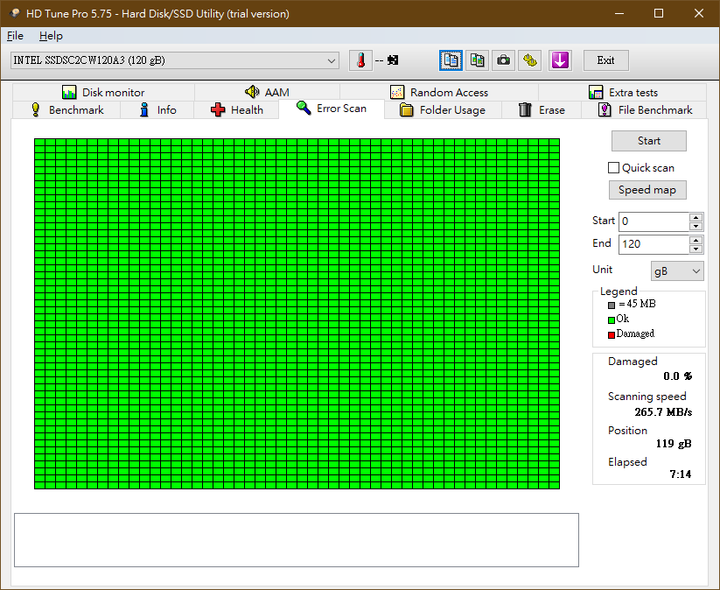720x590 pixels.
Task: Maximize the HD Tune Pro window
Action: (x=658, y=13)
